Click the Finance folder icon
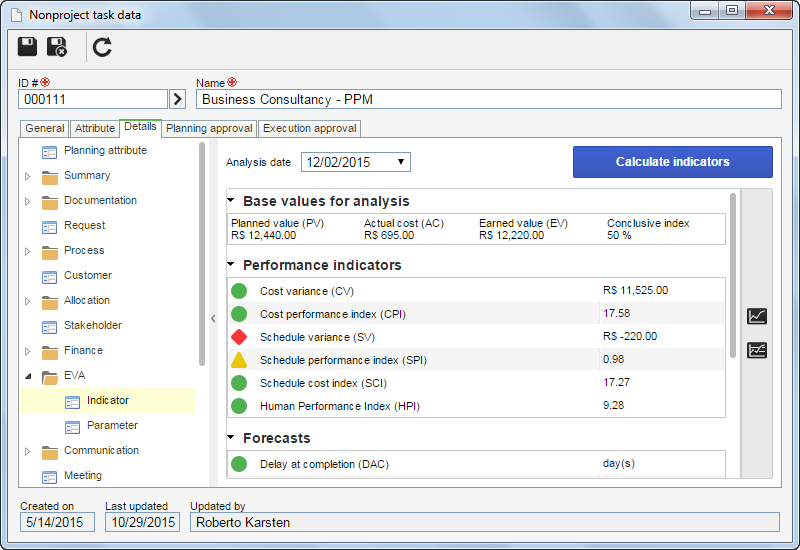 pyautogui.click(x=49, y=352)
